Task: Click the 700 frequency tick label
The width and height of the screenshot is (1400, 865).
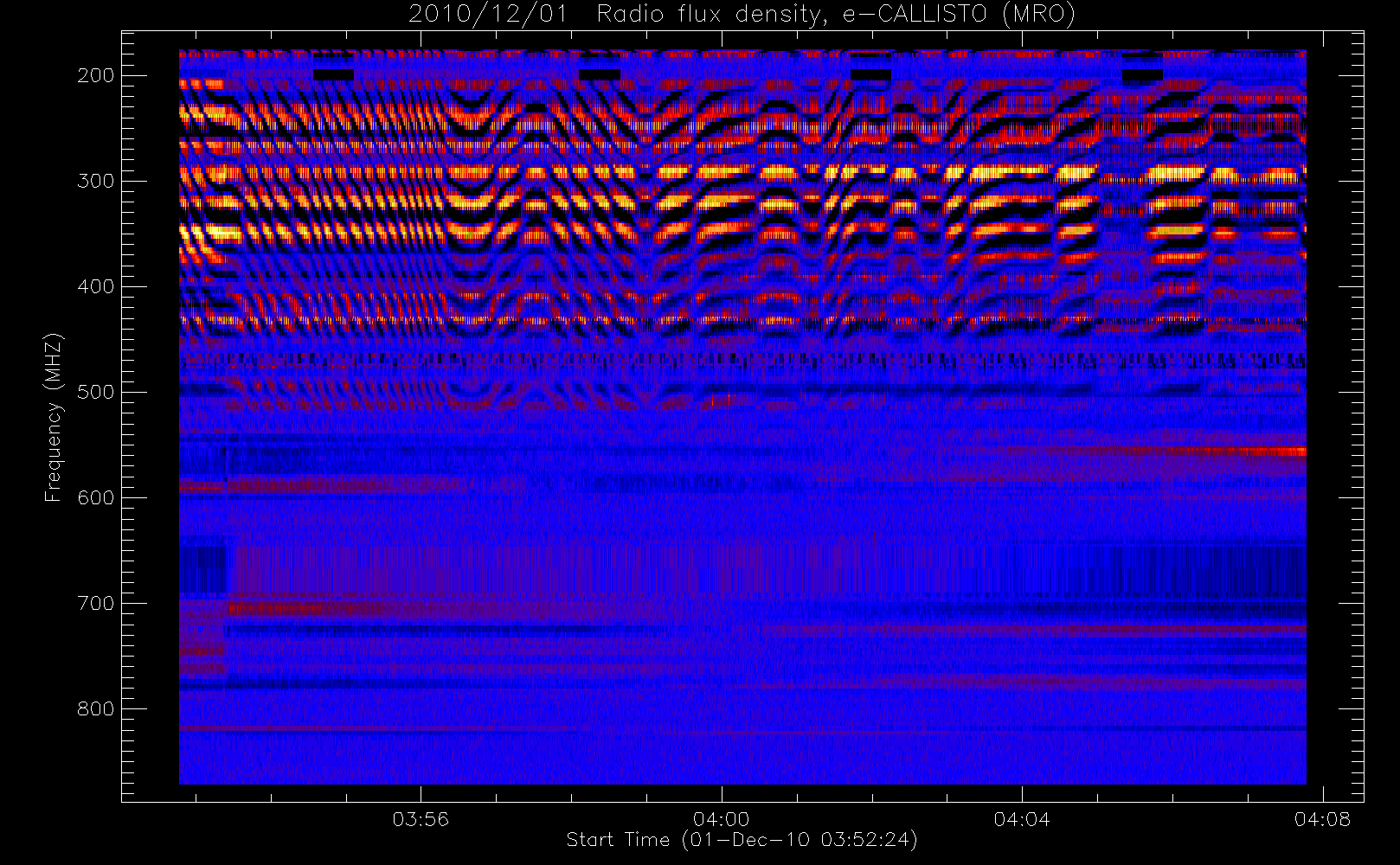Action: click(x=96, y=603)
